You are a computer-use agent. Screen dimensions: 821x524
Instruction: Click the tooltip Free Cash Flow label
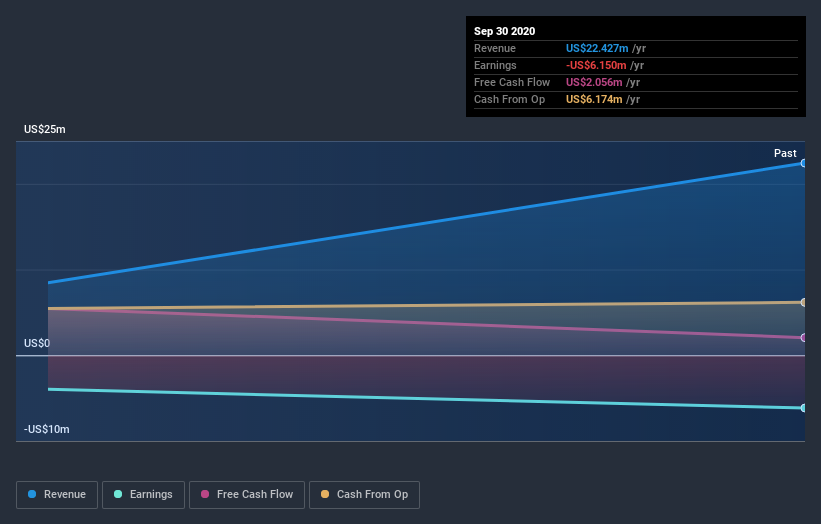point(512,82)
